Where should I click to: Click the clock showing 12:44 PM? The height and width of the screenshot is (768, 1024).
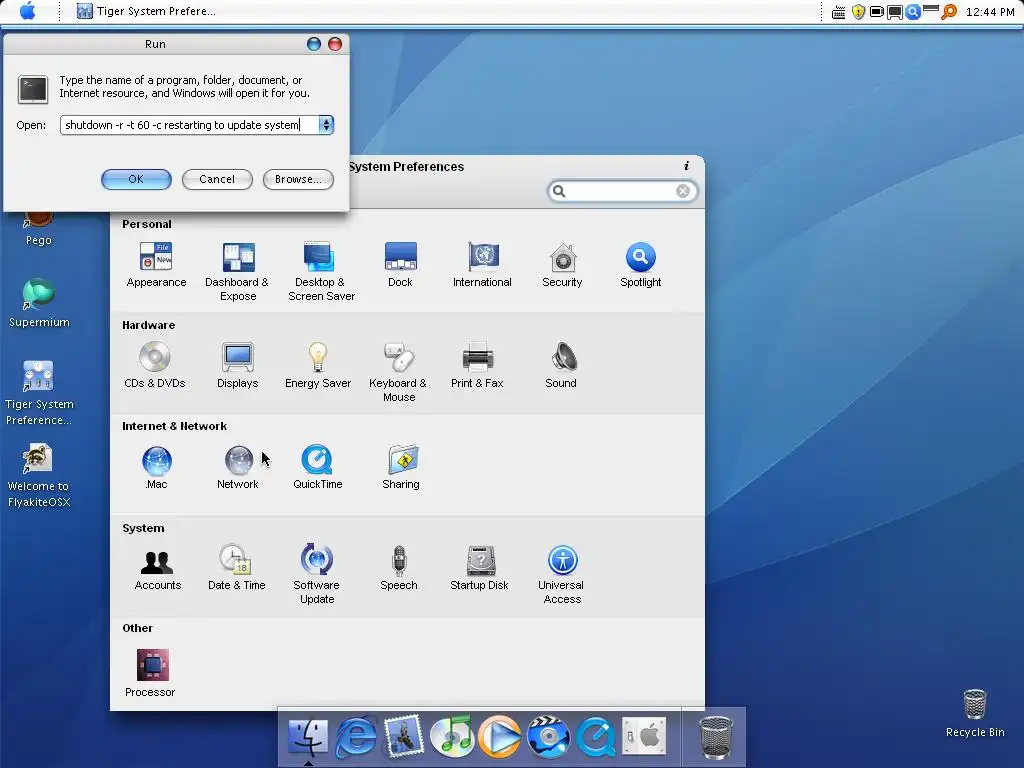(989, 12)
